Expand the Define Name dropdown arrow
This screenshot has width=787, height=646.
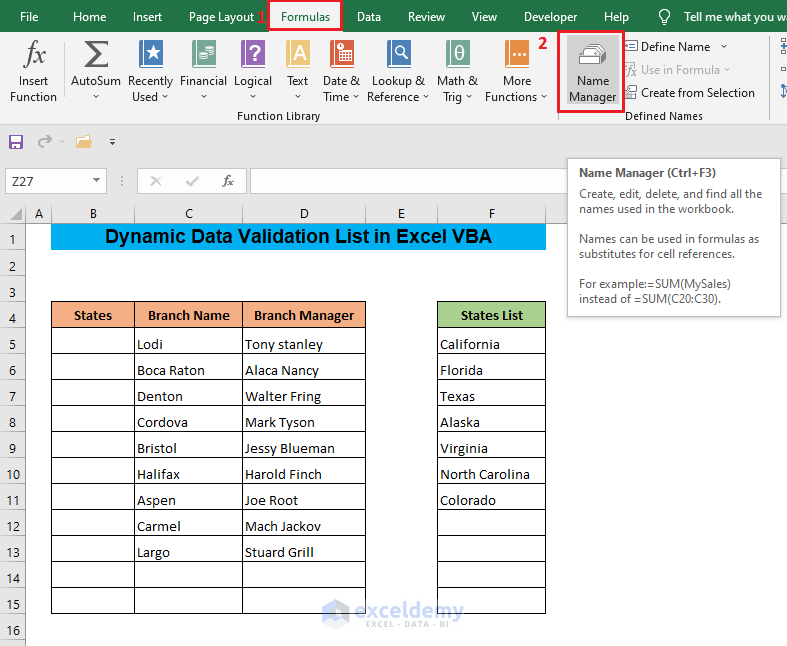[724, 47]
